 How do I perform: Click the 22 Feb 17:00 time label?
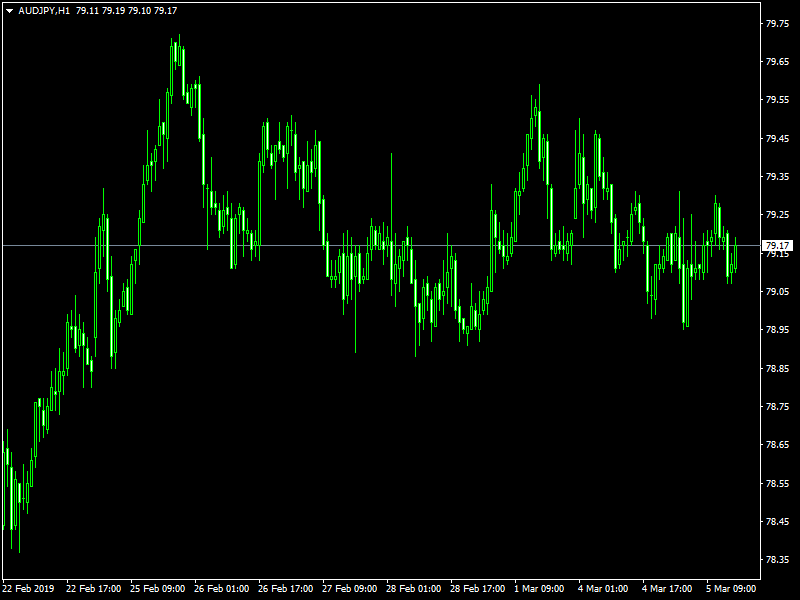click(93, 589)
